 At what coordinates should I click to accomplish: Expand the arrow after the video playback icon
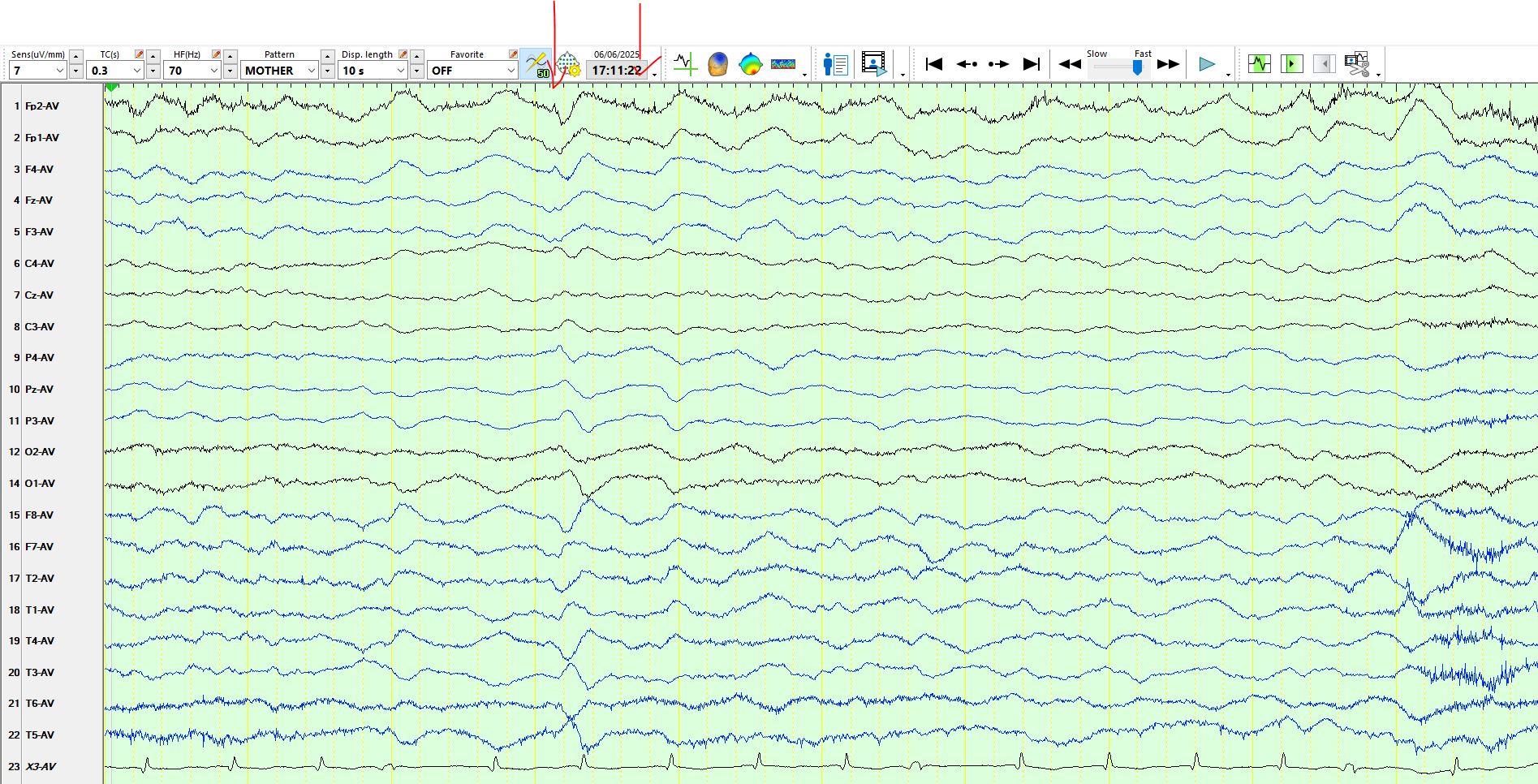coord(903,74)
